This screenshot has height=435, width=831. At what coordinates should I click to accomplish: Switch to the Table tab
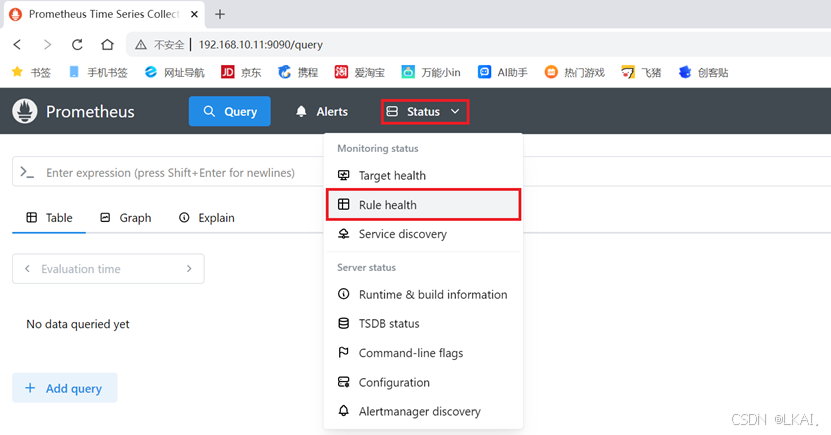tap(49, 218)
